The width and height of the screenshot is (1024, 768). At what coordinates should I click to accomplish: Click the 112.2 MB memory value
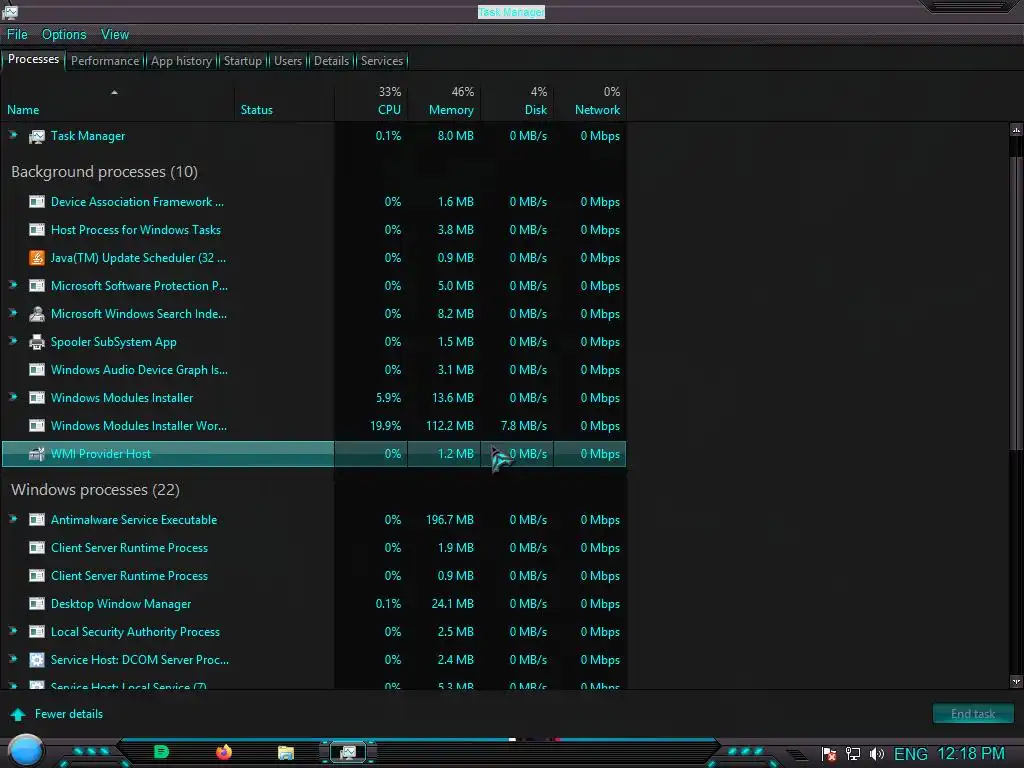pyautogui.click(x=449, y=426)
